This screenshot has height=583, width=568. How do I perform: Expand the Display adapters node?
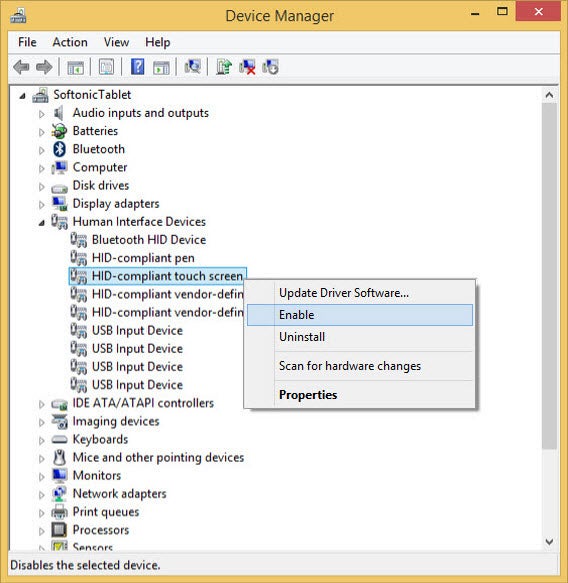[x=42, y=204]
